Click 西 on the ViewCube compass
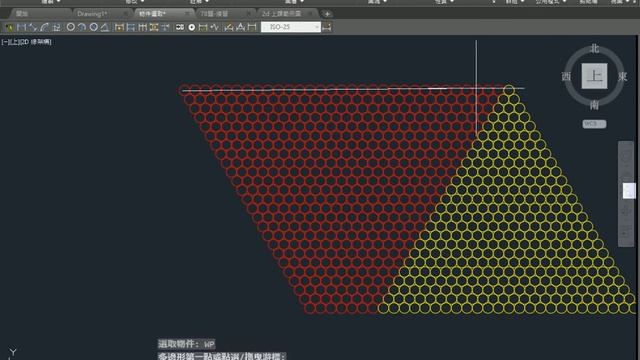This screenshot has width=640, height=360. pyautogui.click(x=566, y=76)
